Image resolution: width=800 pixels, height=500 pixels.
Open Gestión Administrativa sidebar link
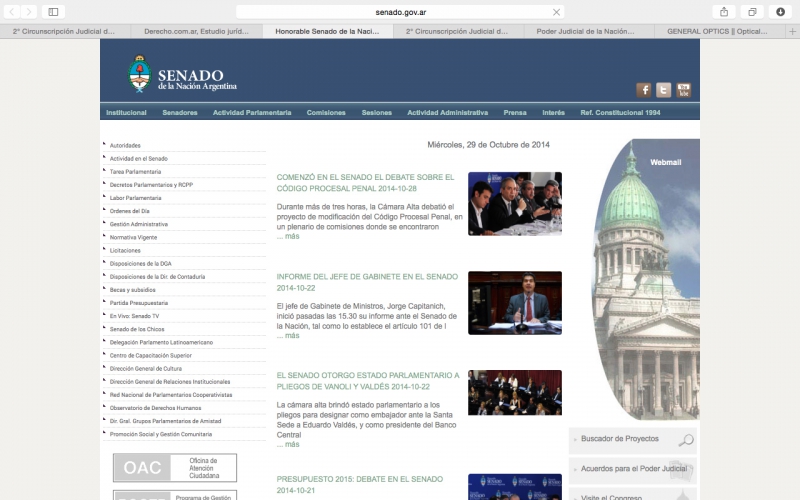[x=139, y=224]
